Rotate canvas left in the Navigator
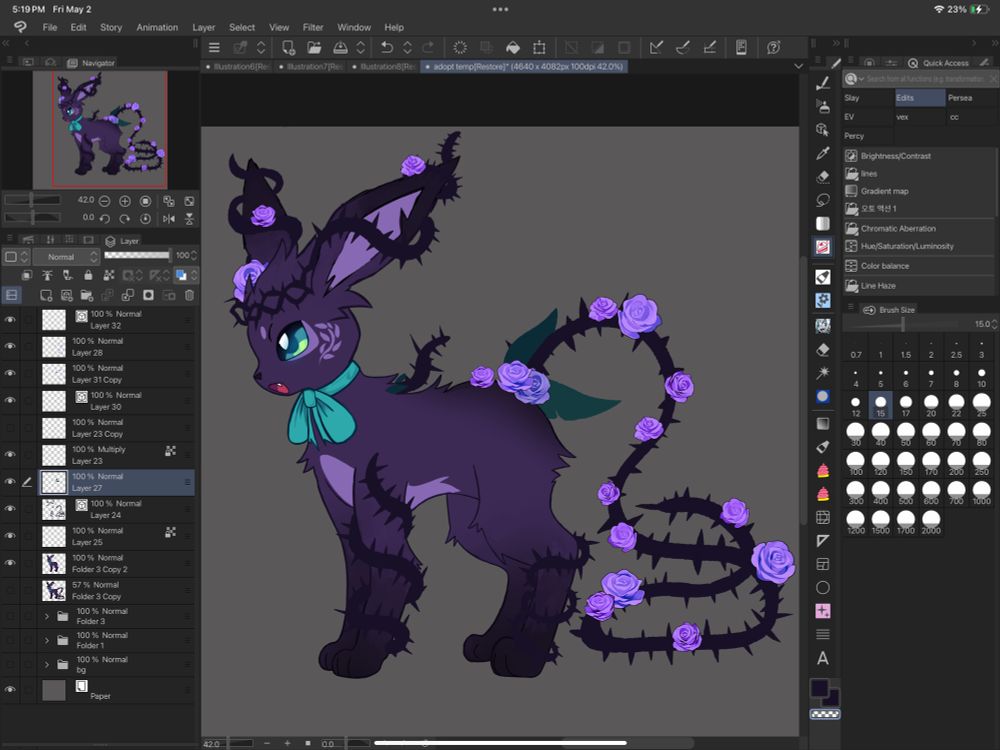This screenshot has width=1000, height=750. pos(104,219)
